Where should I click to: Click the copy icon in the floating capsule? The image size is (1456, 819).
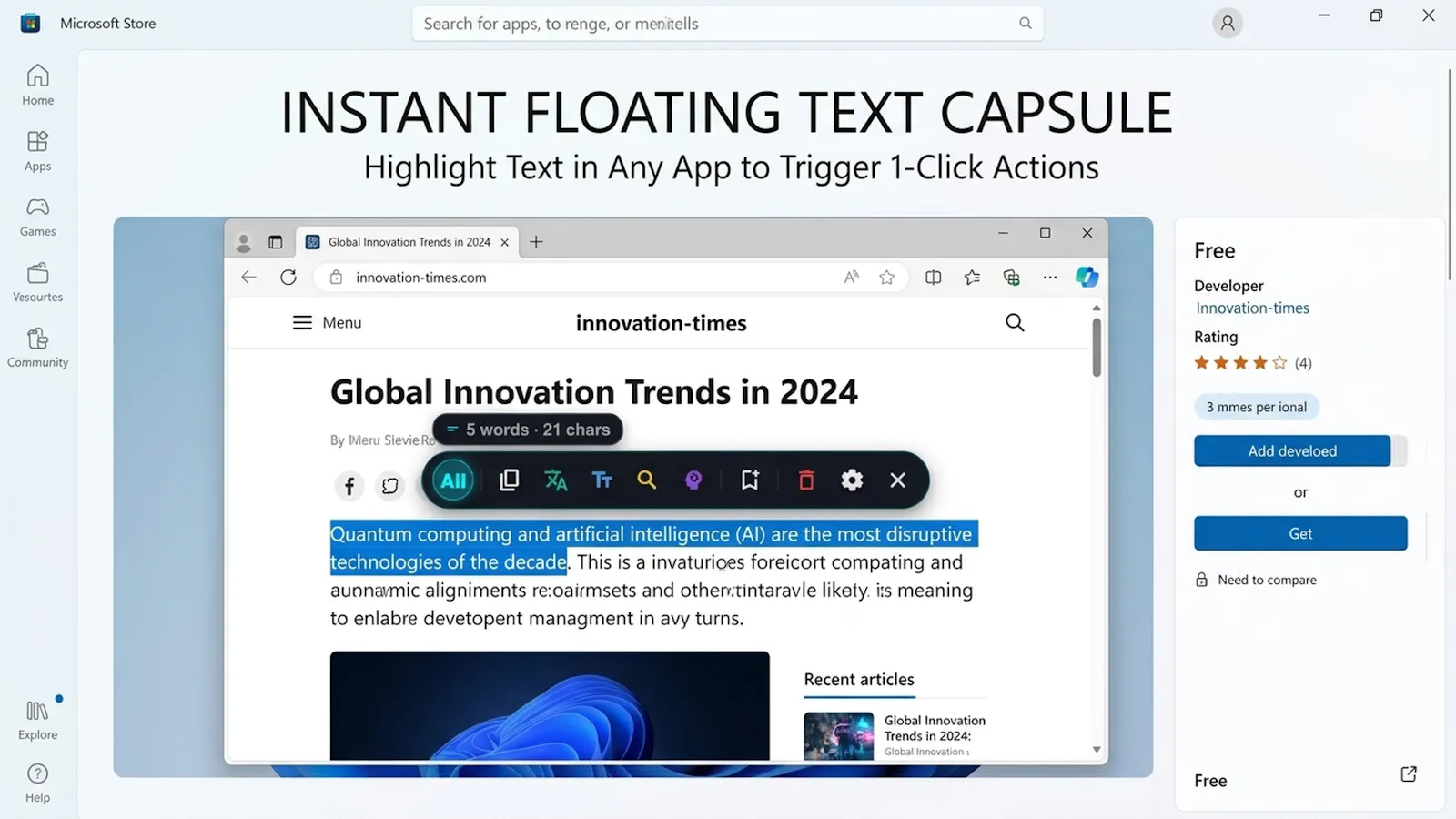point(510,480)
